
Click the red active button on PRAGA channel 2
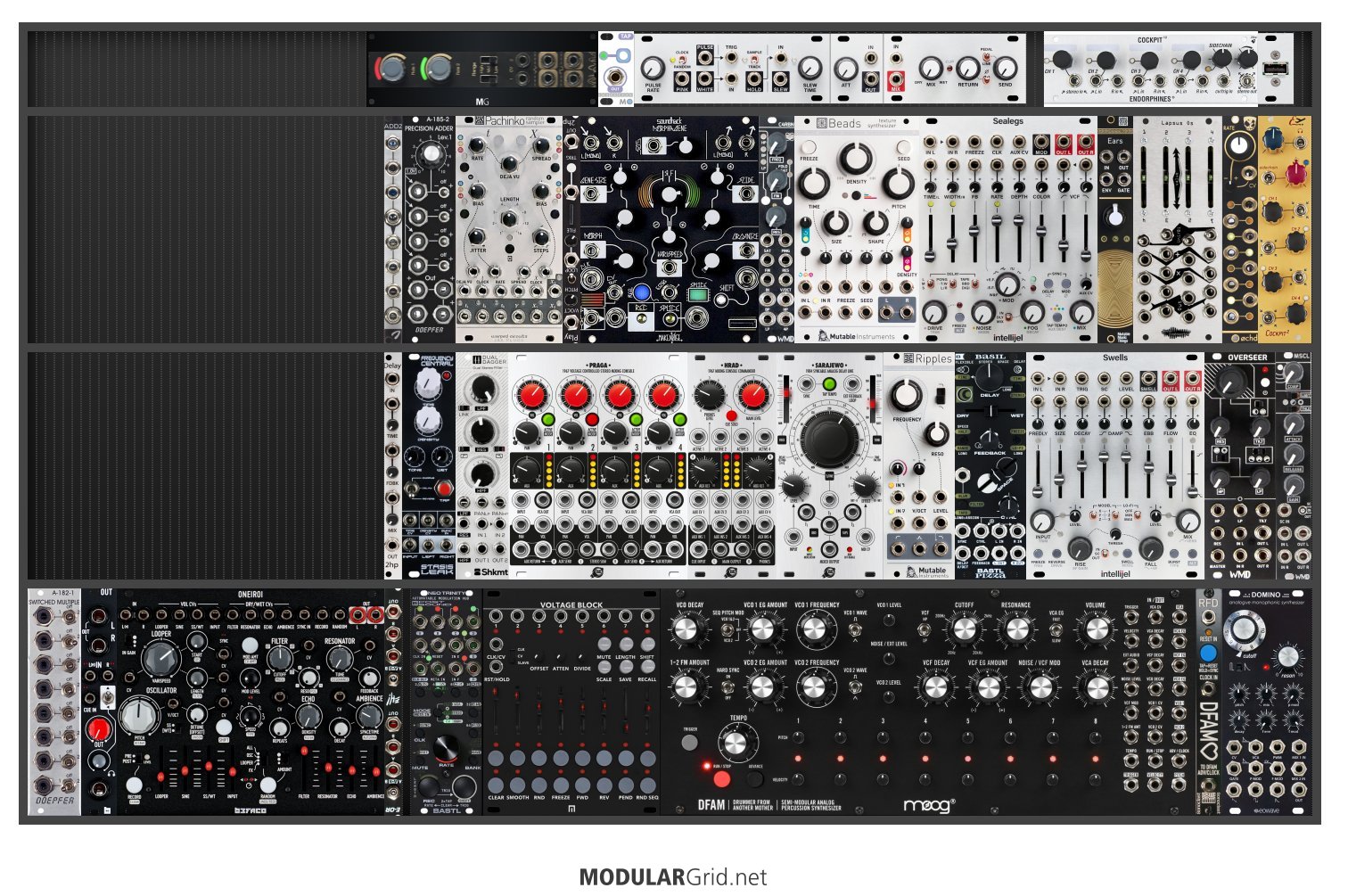592,420
